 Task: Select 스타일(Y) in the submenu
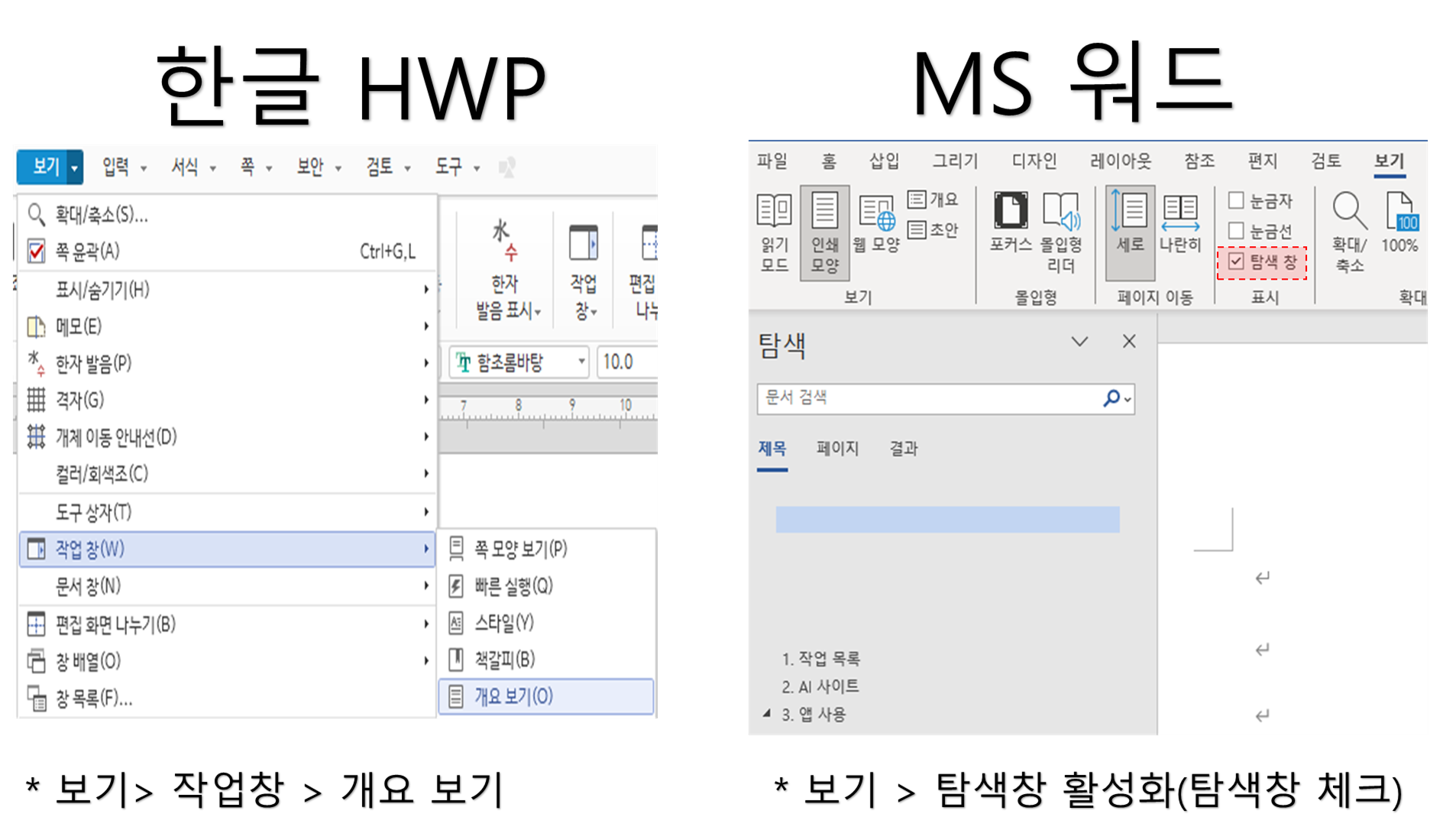(x=547, y=623)
